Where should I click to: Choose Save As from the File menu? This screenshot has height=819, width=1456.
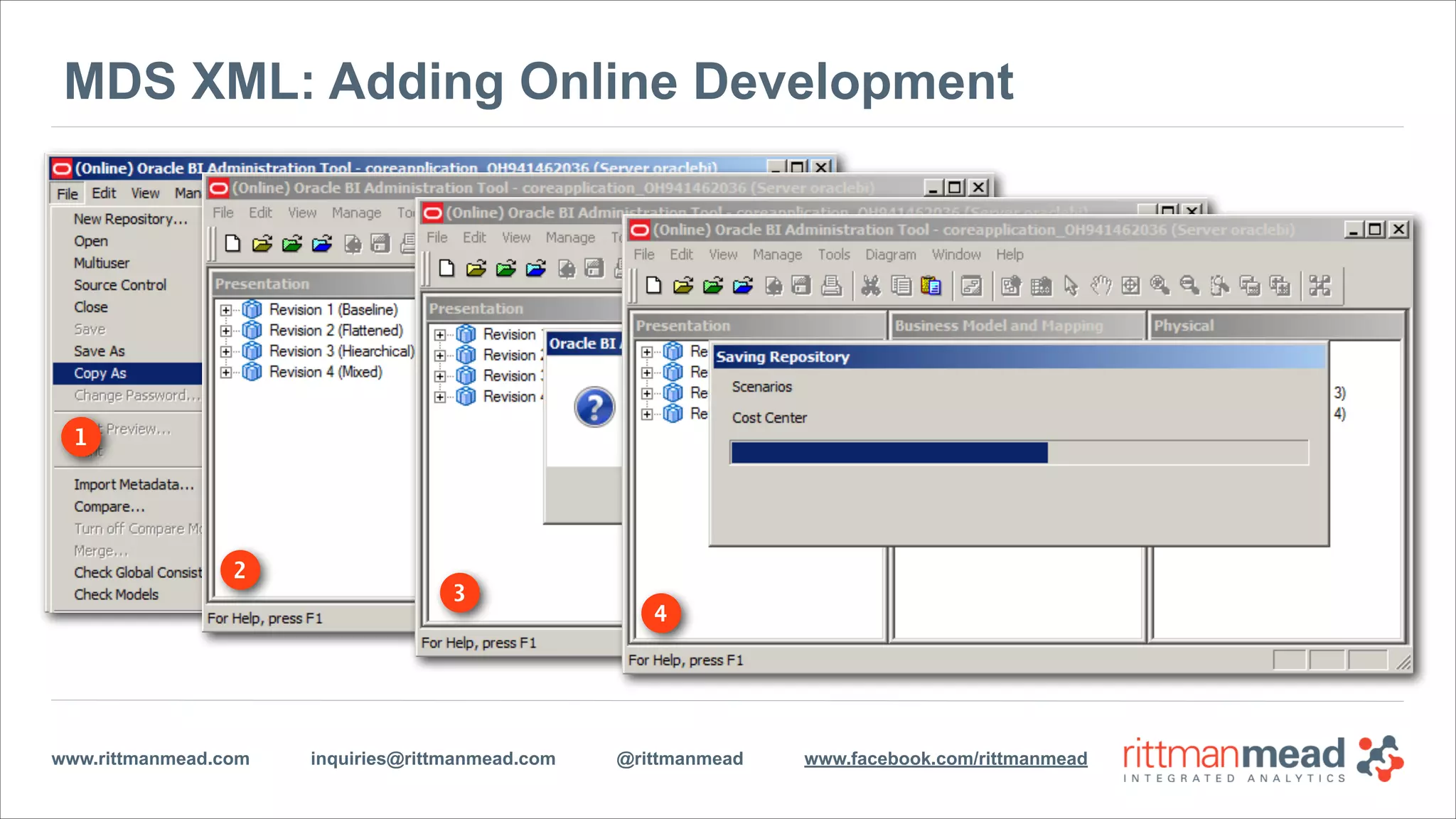(100, 351)
